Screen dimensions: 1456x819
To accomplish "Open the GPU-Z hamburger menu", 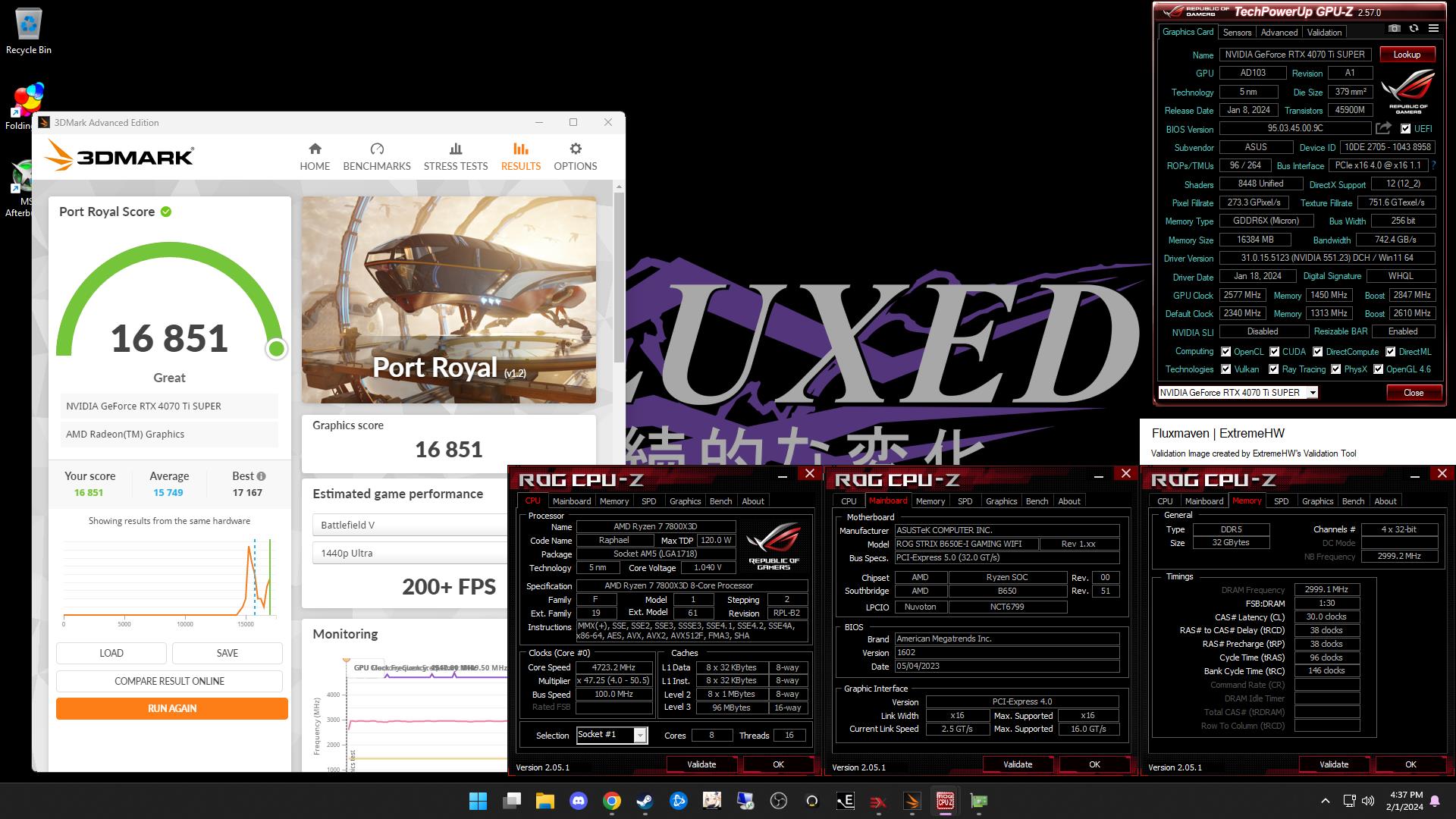I will [1433, 28].
